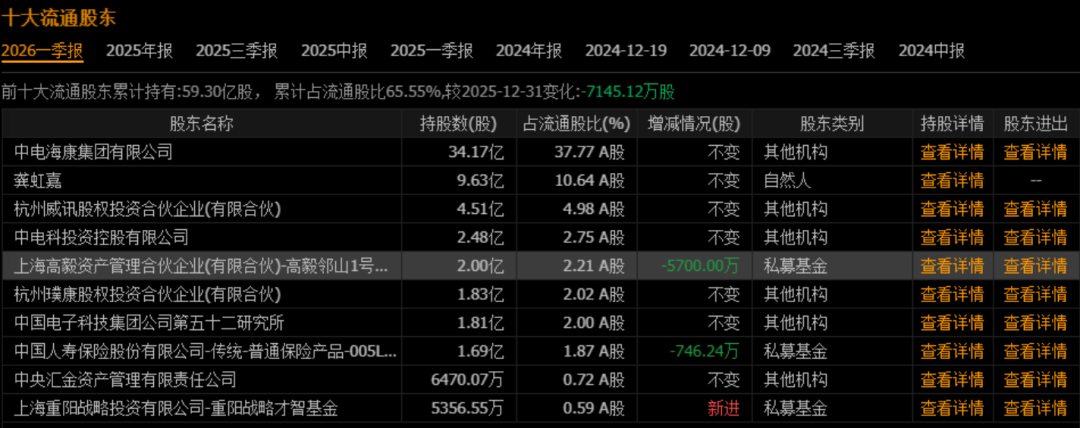Select shareholder 杭州璞康股权投资合伙企业(有限合伙)
Screen dimensions: 1080x428
click(147, 295)
